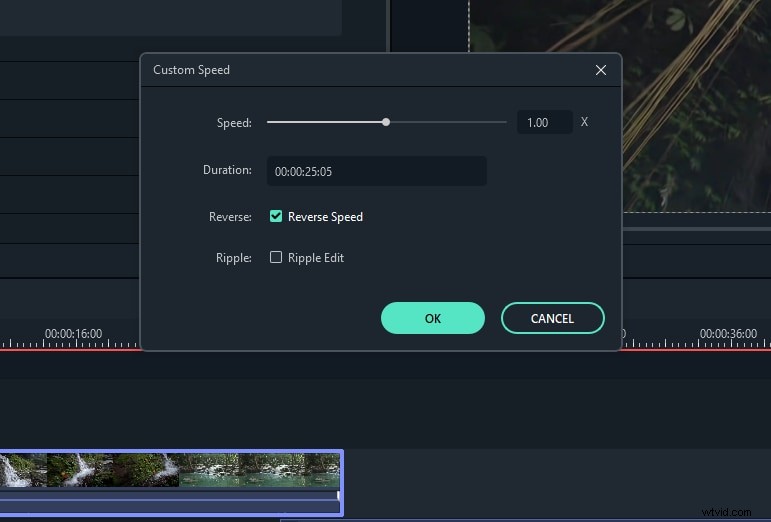Confirm with the OK button
The height and width of the screenshot is (522, 771).
click(x=433, y=318)
